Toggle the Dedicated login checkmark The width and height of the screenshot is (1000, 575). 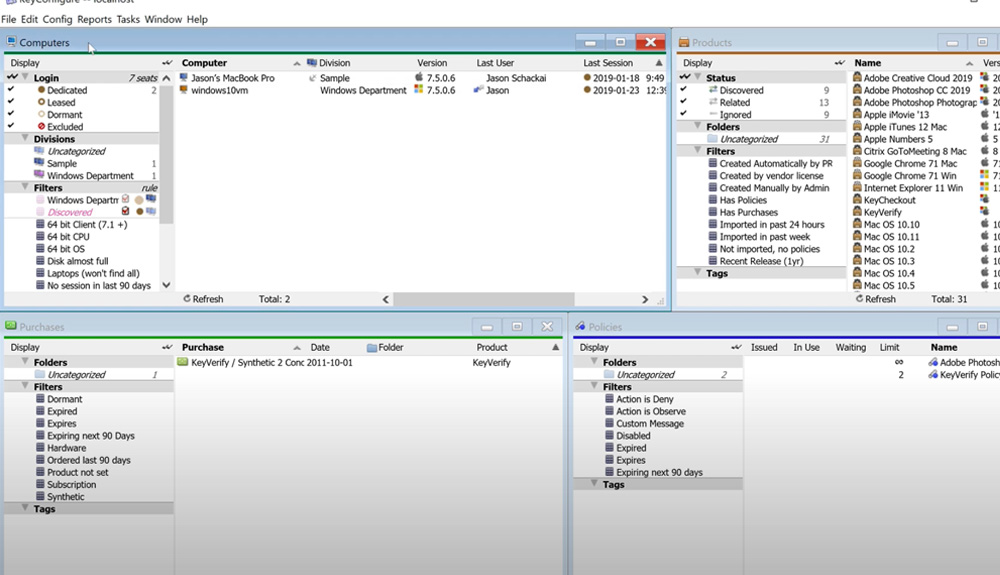(11, 90)
